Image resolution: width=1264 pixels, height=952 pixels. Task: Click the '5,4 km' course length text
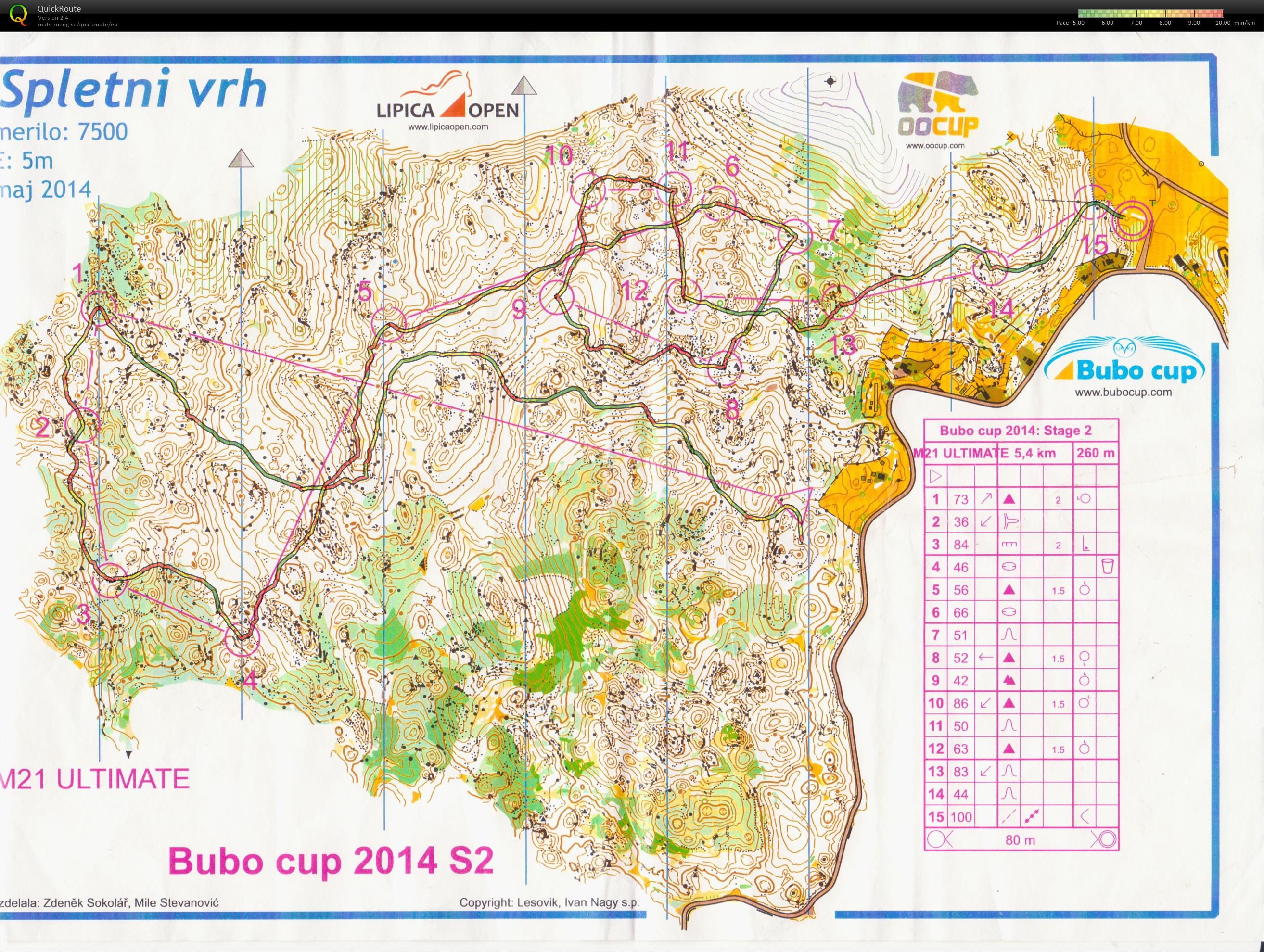(x=1035, y=453)
